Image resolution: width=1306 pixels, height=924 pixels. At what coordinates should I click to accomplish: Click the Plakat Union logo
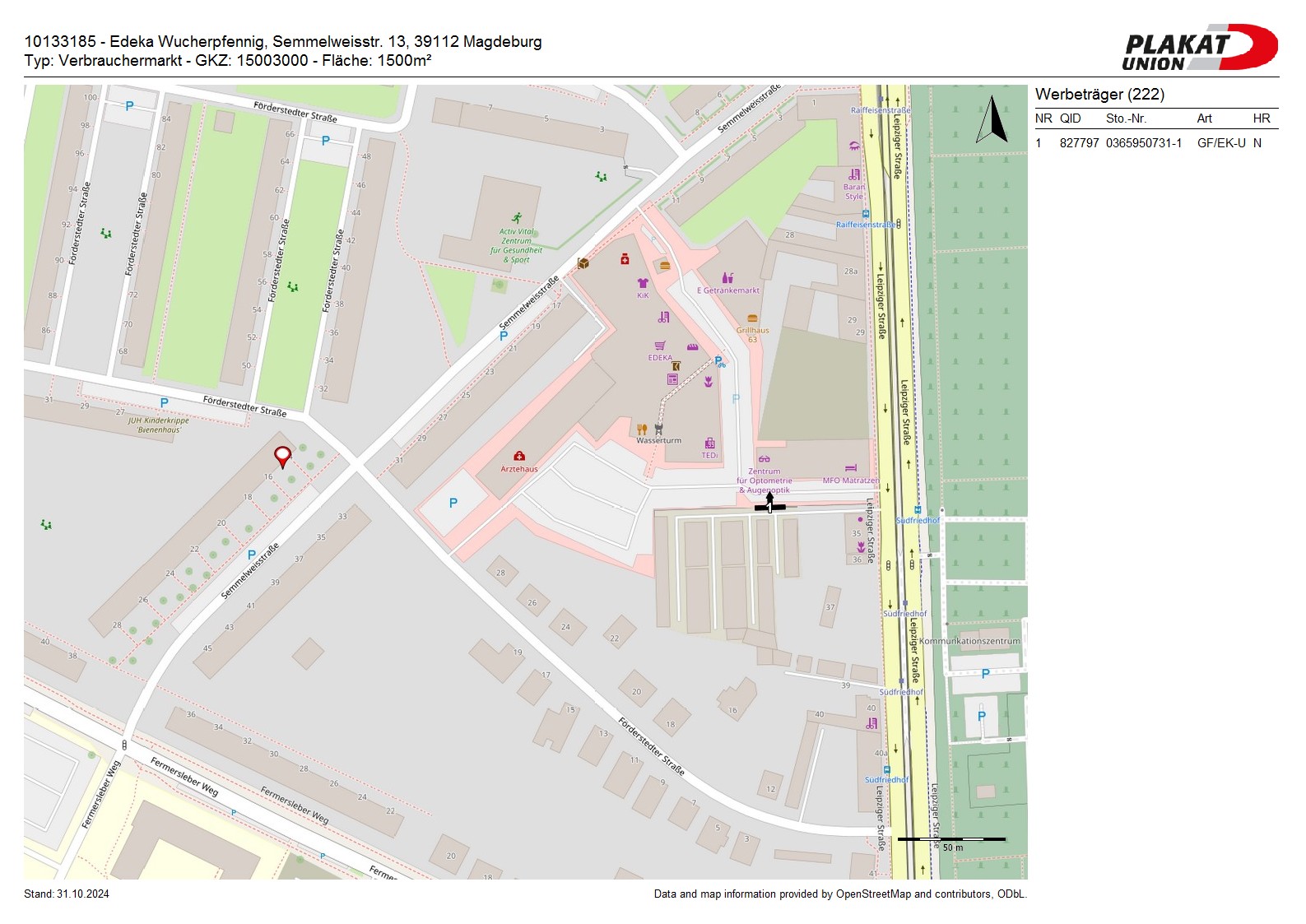coord(1199,49)
